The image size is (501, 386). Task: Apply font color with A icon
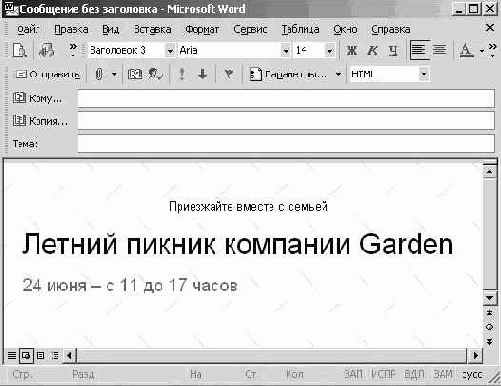(466, 51)
